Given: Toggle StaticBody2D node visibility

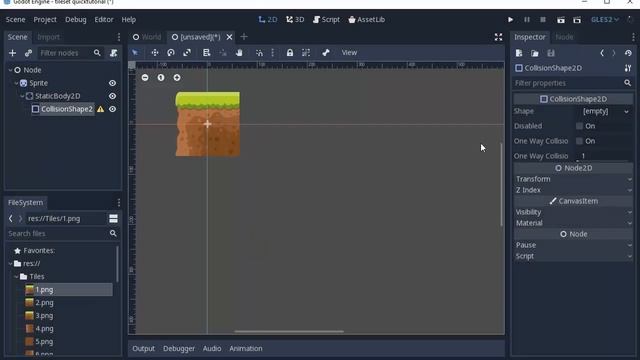Looking at the screenshot, I should [112, 96].
